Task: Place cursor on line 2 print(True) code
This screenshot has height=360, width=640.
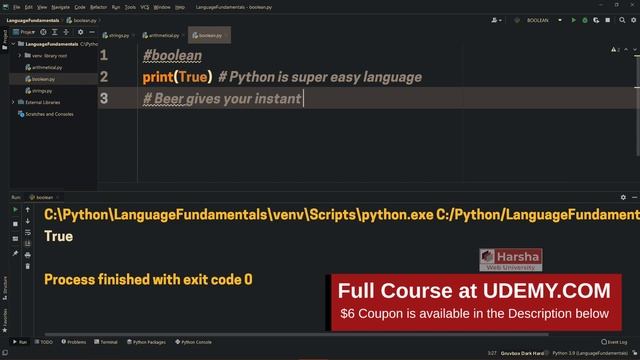Action: click(177, 77)
